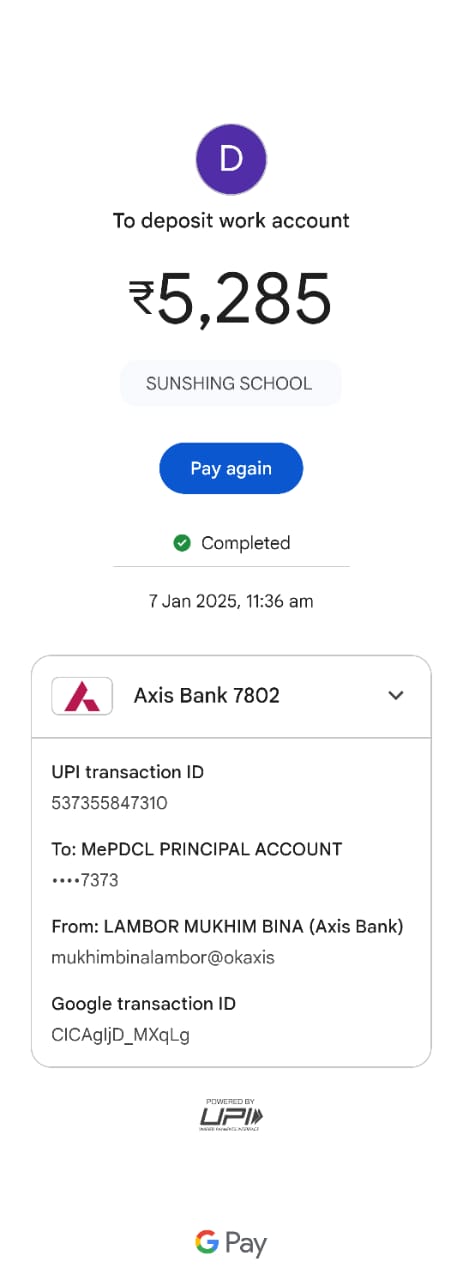Click the Axis Bank 7802 account header

(x=231, y=696)
